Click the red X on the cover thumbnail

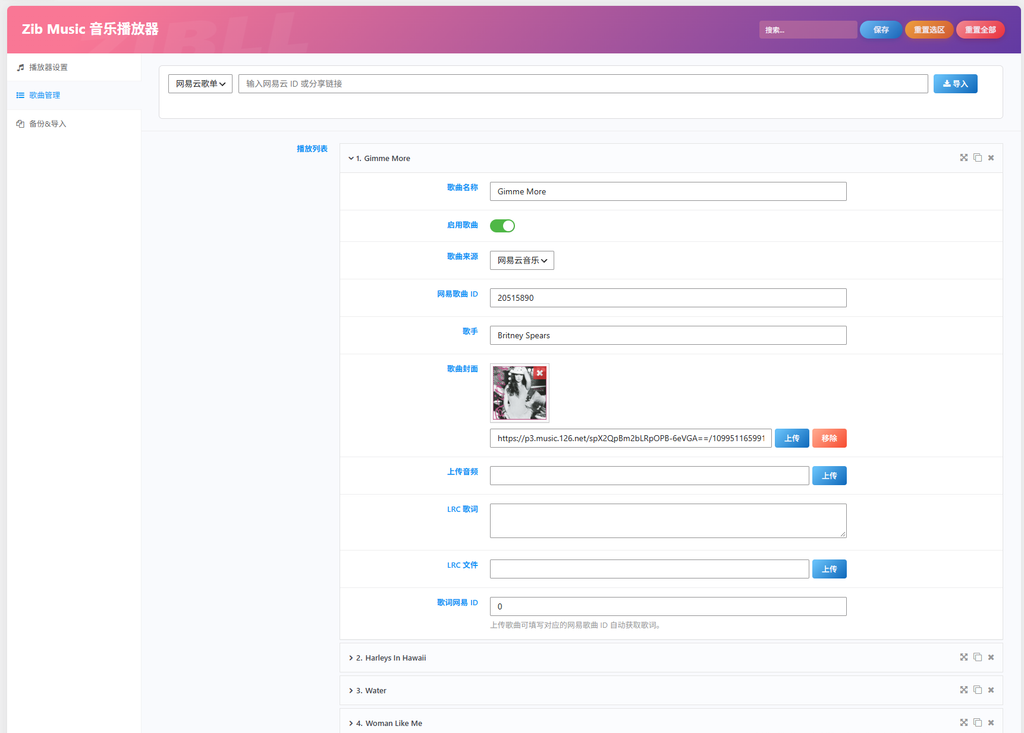[x=539, y=373]
